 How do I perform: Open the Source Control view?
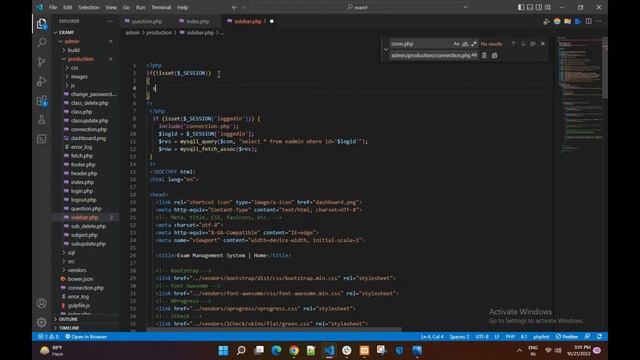point(42,62)
